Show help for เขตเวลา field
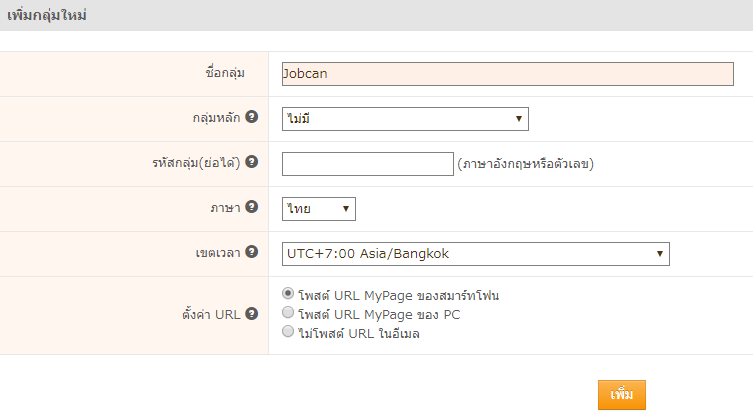The height and width of the screenshot is (418, 753). coord(252,252)
